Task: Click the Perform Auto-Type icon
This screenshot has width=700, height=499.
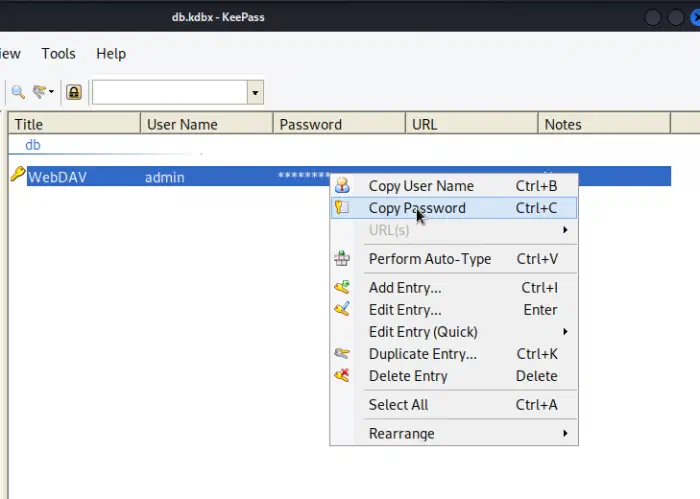Action: click(x=342, y=258)
